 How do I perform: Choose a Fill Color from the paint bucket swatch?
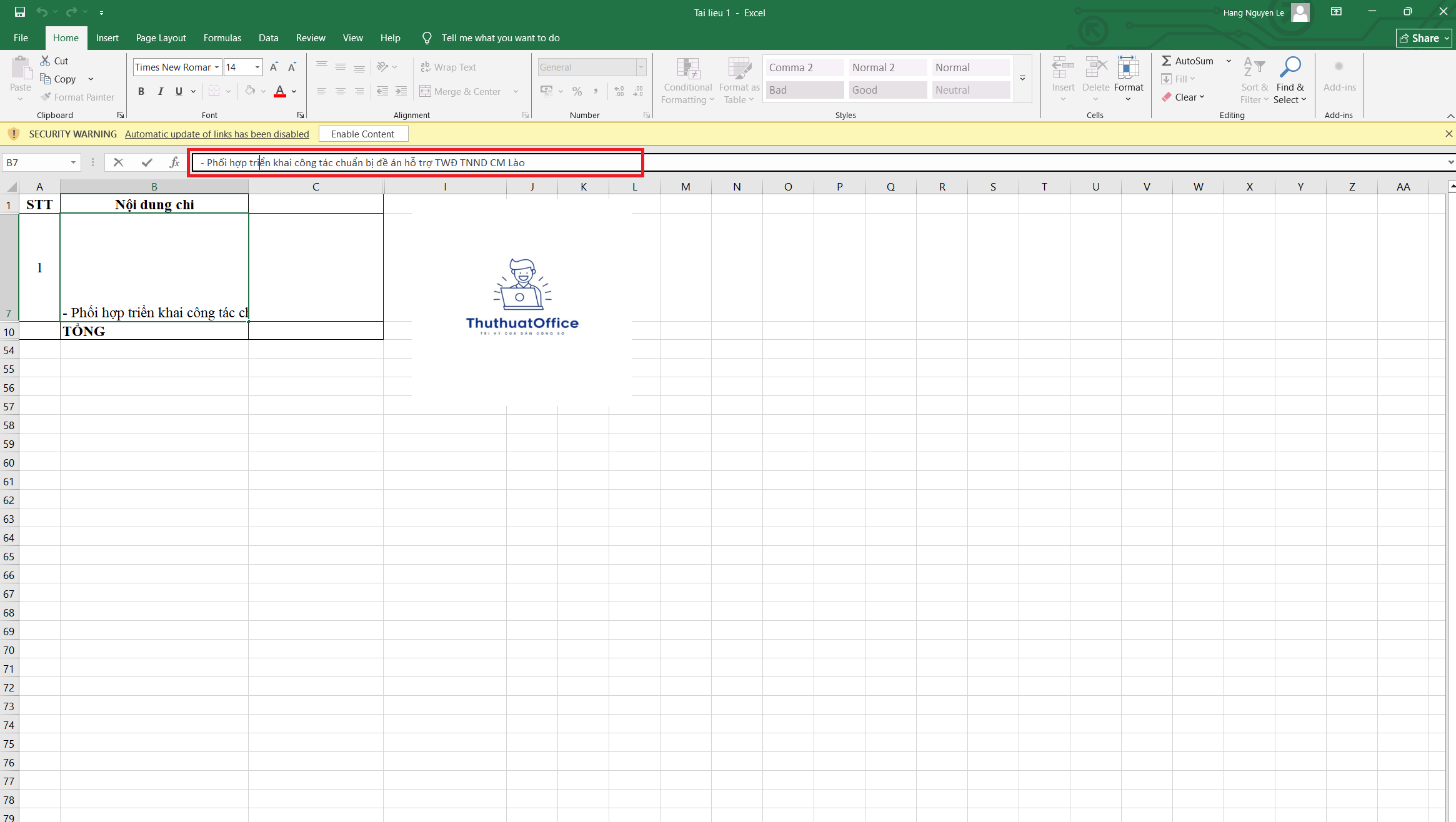point(251,91)
